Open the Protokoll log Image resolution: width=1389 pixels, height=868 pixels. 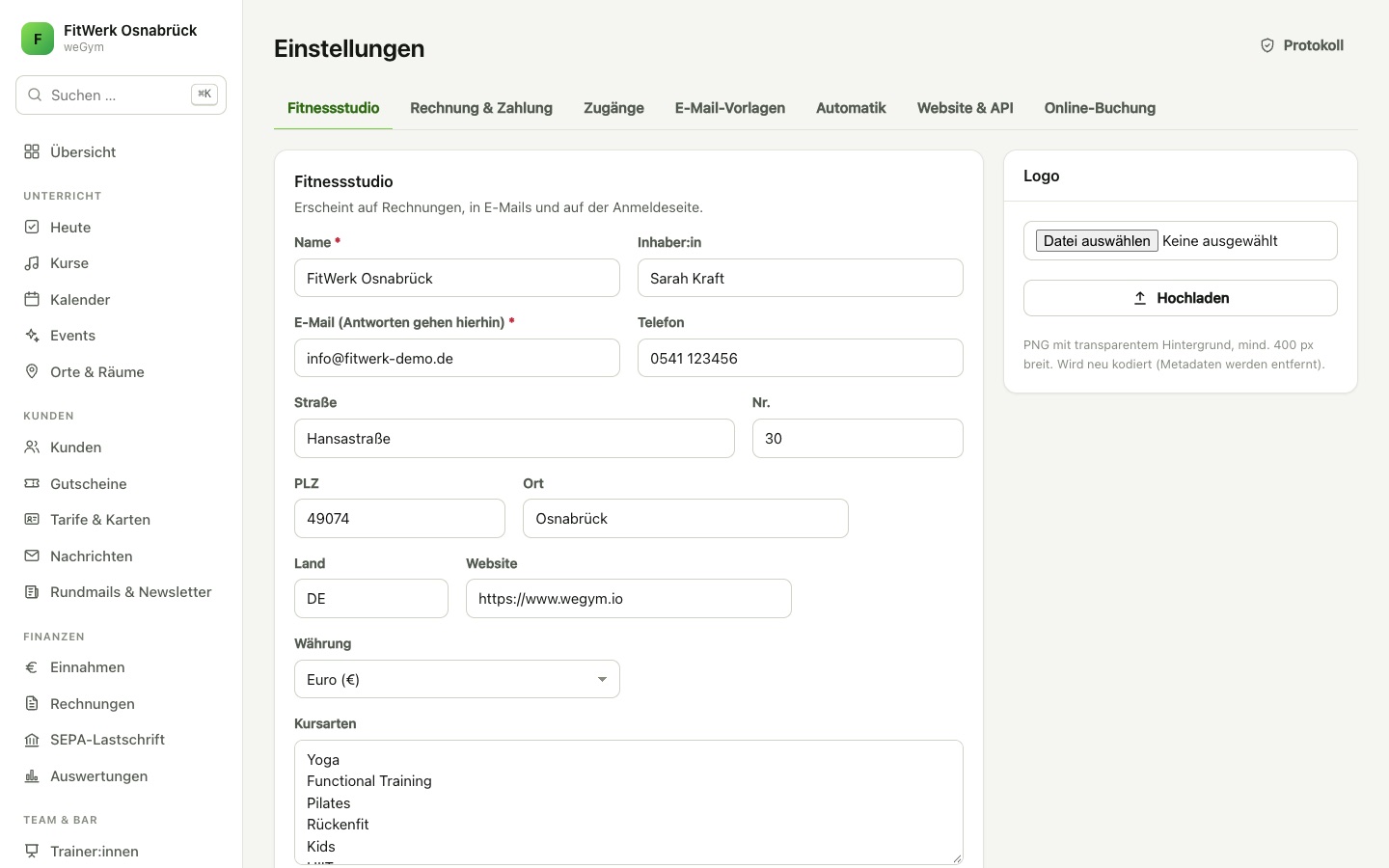tap(1301, 45)
